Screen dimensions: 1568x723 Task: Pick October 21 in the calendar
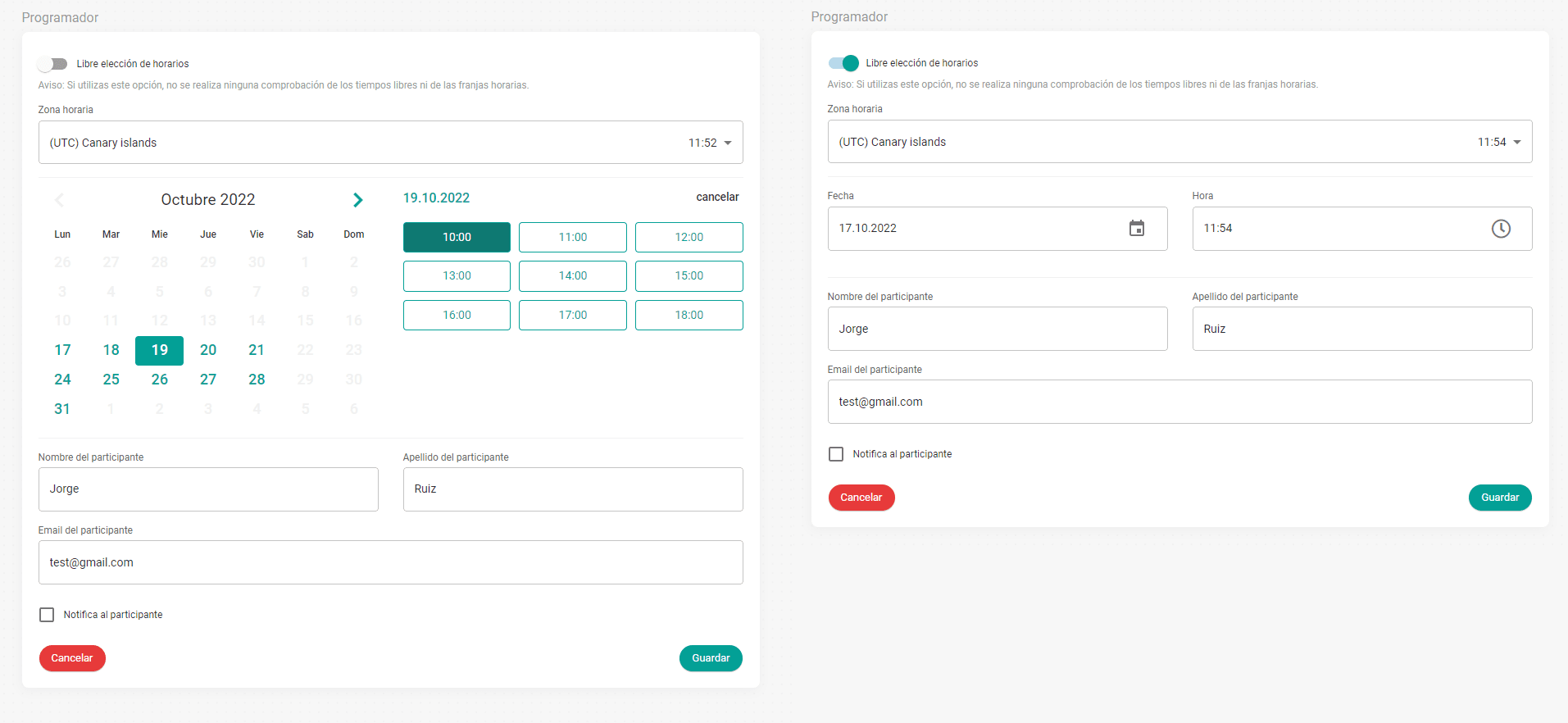point(257,350)
